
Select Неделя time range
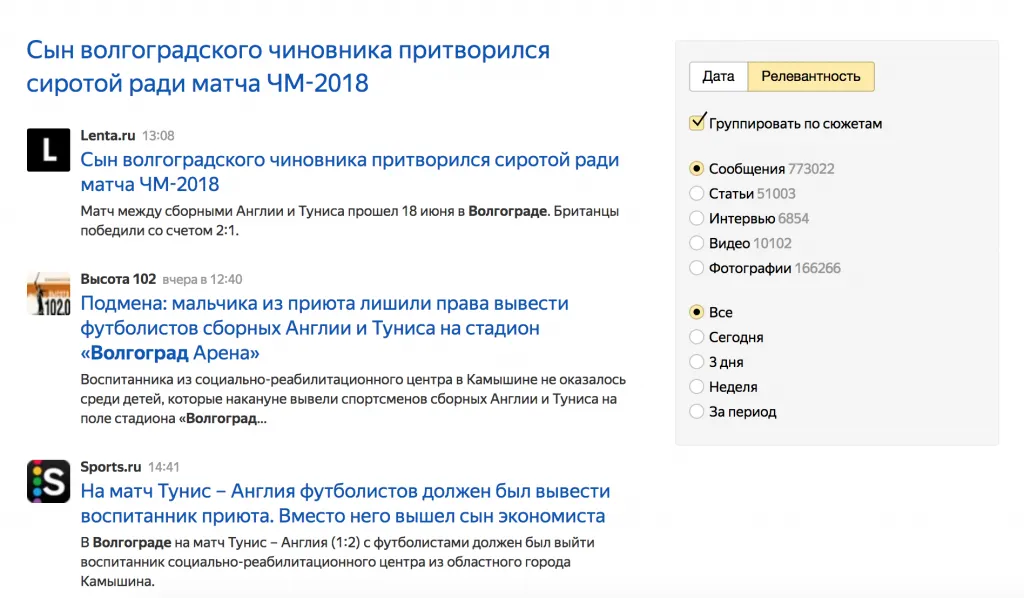[x=697, y=387]
